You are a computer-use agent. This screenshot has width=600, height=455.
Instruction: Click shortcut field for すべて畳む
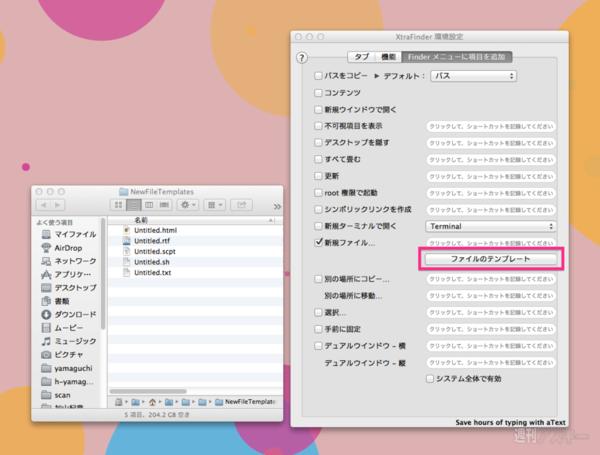point(491,160)
